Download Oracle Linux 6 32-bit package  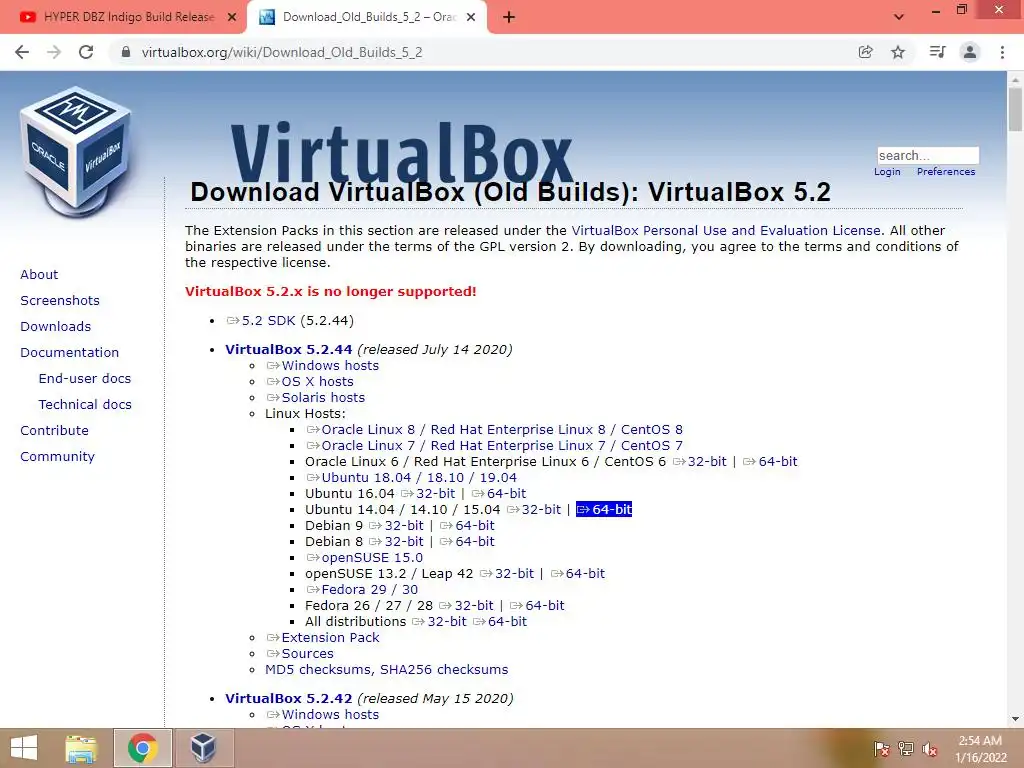coord(700,462)
